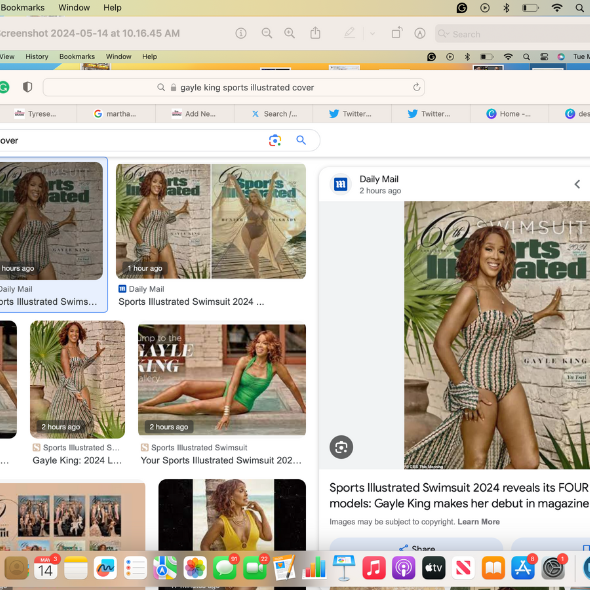Switch to the Tyrese... tab
The image size is (590, 590).
coord(35,114)
